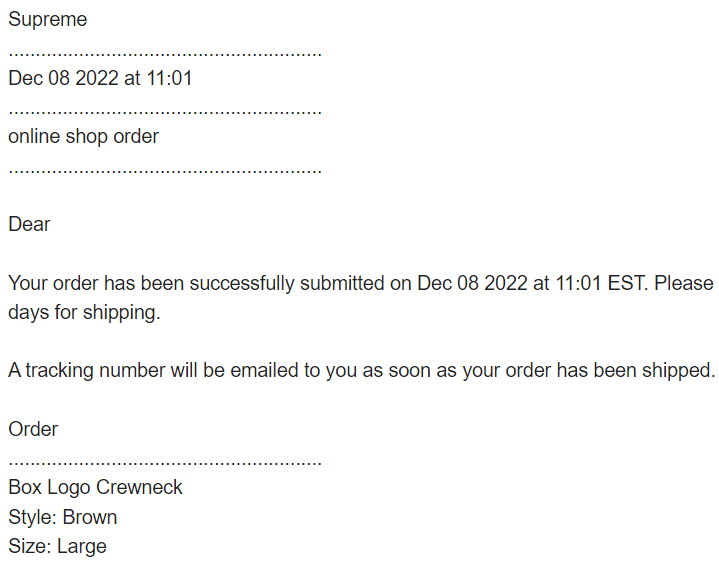Click the 'Size: Large' line

click(57, 546)
